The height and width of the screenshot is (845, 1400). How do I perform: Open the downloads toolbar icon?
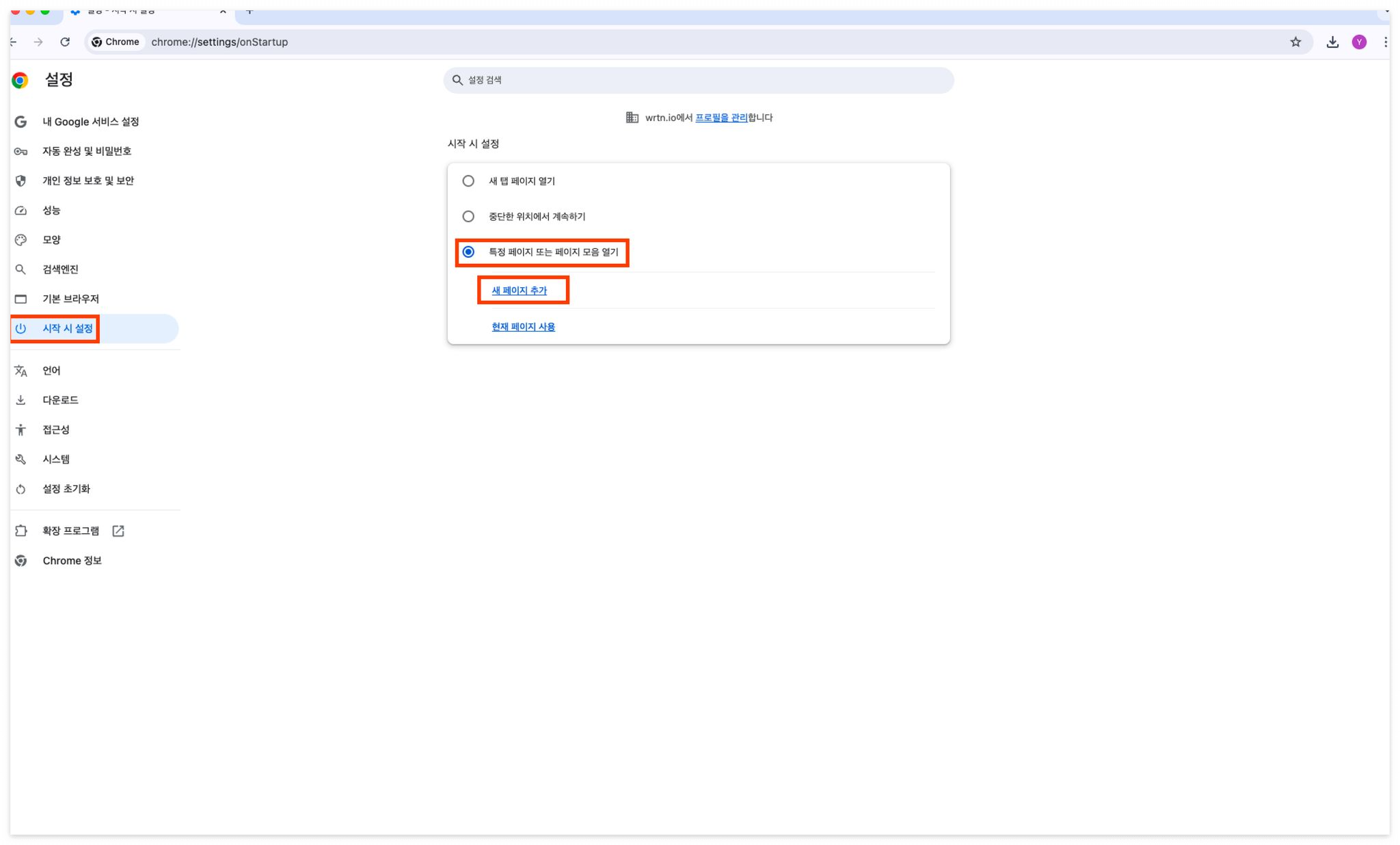1332,42
